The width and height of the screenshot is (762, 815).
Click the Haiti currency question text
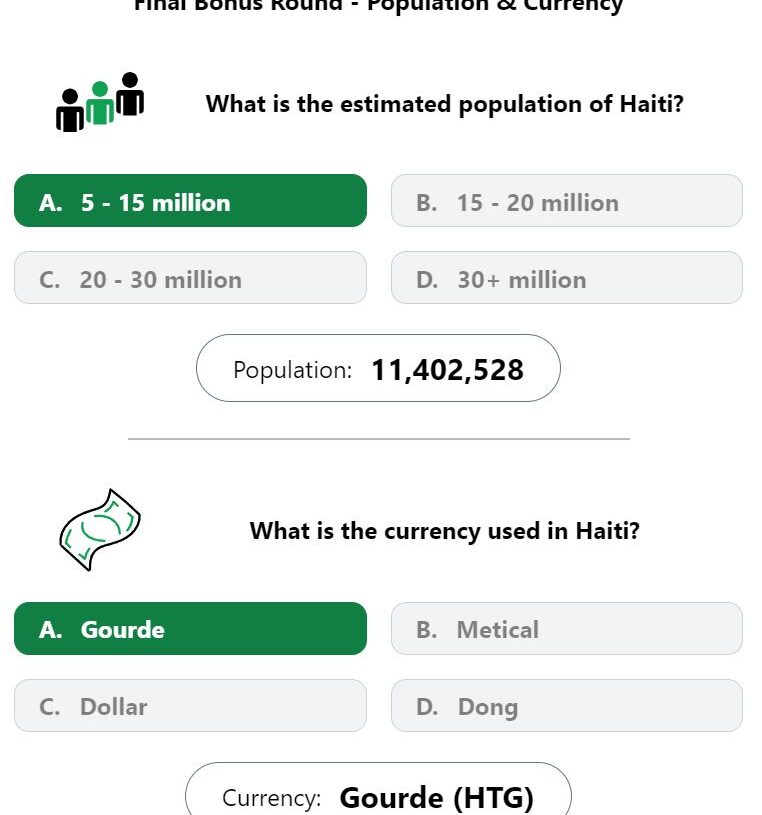tap(445, 530)
